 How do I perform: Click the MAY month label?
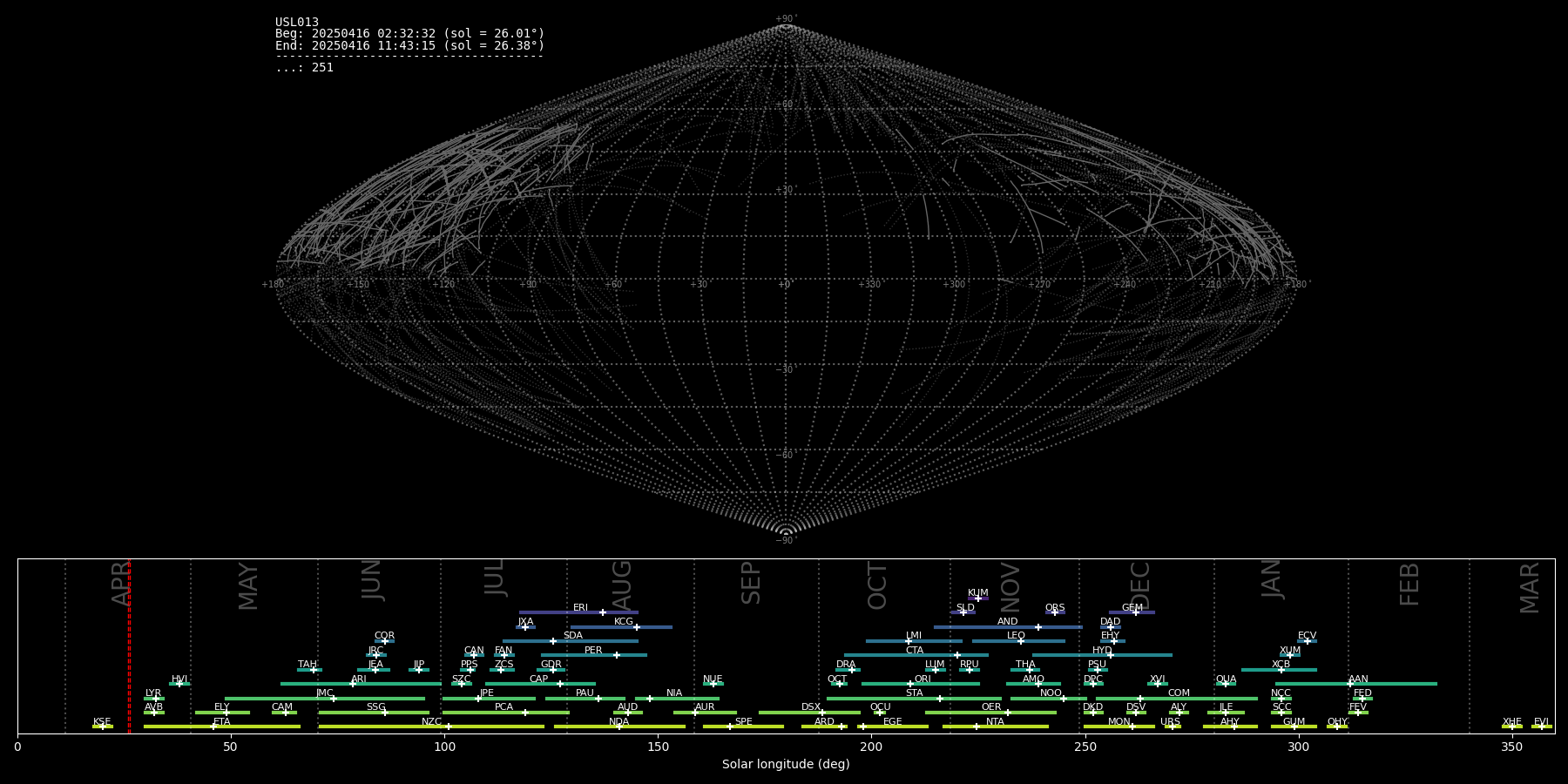click(248, 586)
